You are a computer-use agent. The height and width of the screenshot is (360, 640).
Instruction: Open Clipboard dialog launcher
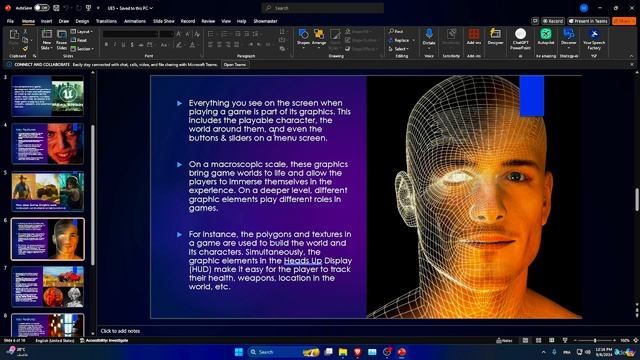coord(35,56)
